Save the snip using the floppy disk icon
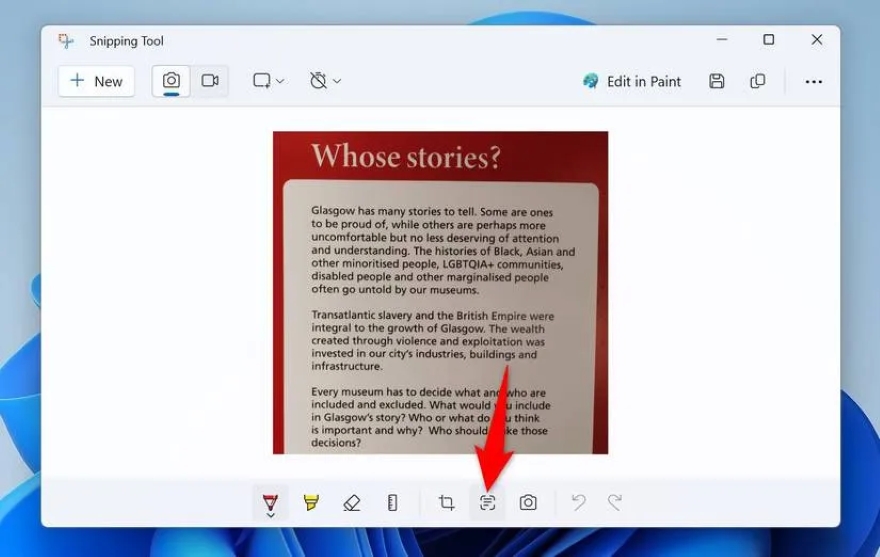Image resolution: width=880 pixels, height=557 pixels. [717, 81]
